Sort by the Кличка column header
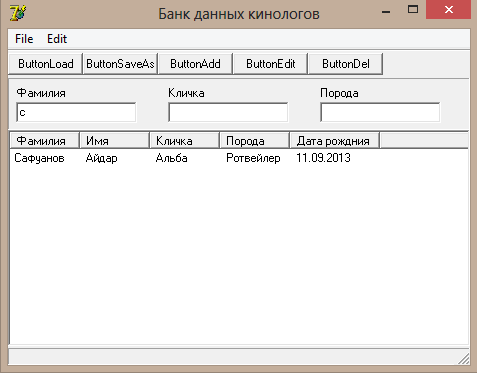 tap(184, 141)
